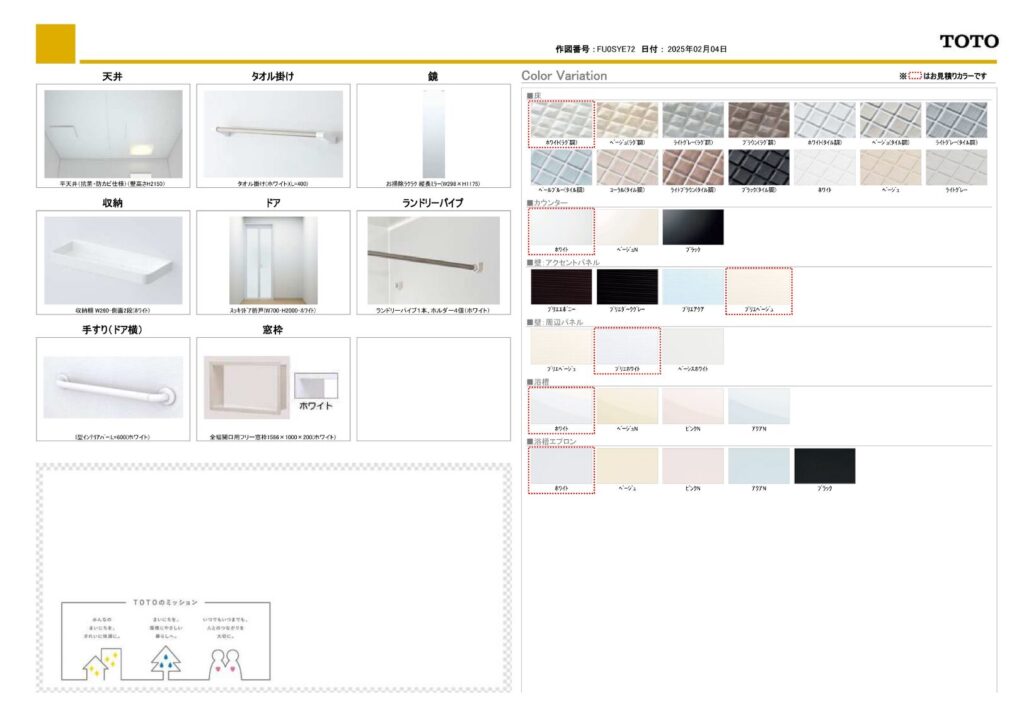Select the 収納 storage shelf image
1024x709 pixels.
click(x=113, y=260)
